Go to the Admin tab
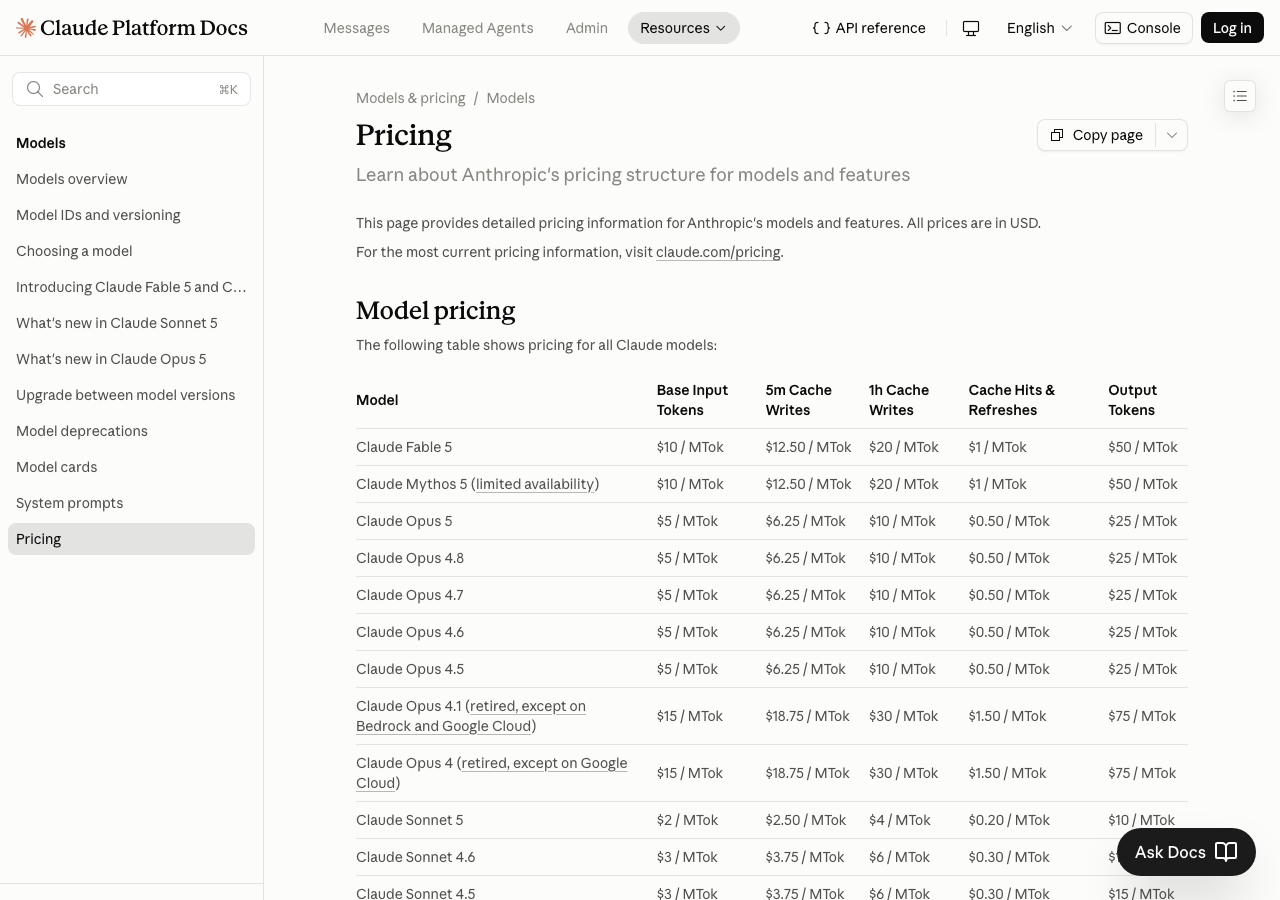This screenshot has height=900, width=1280. 587,28
